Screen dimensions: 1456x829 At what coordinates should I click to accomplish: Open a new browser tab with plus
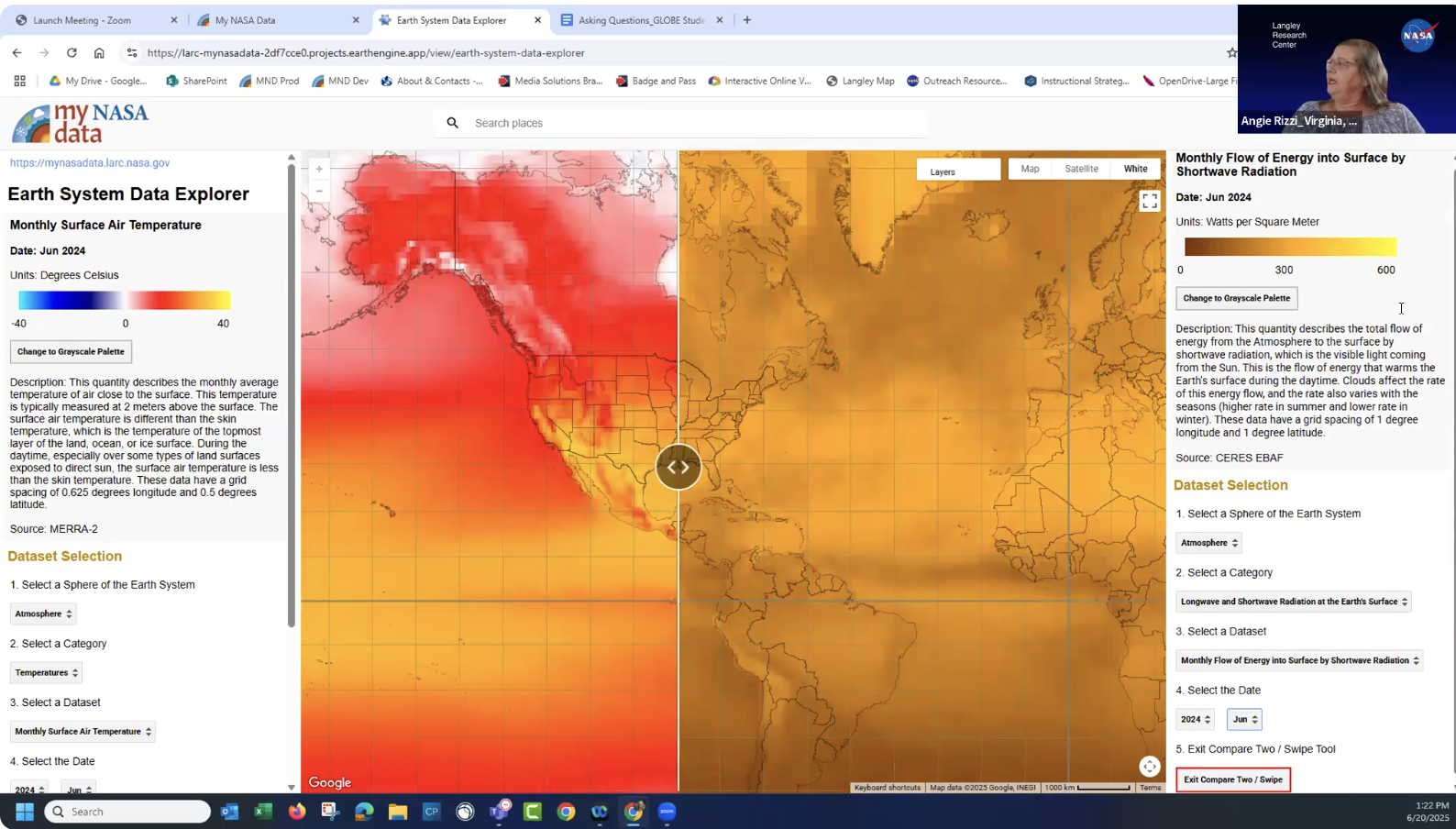747,20
